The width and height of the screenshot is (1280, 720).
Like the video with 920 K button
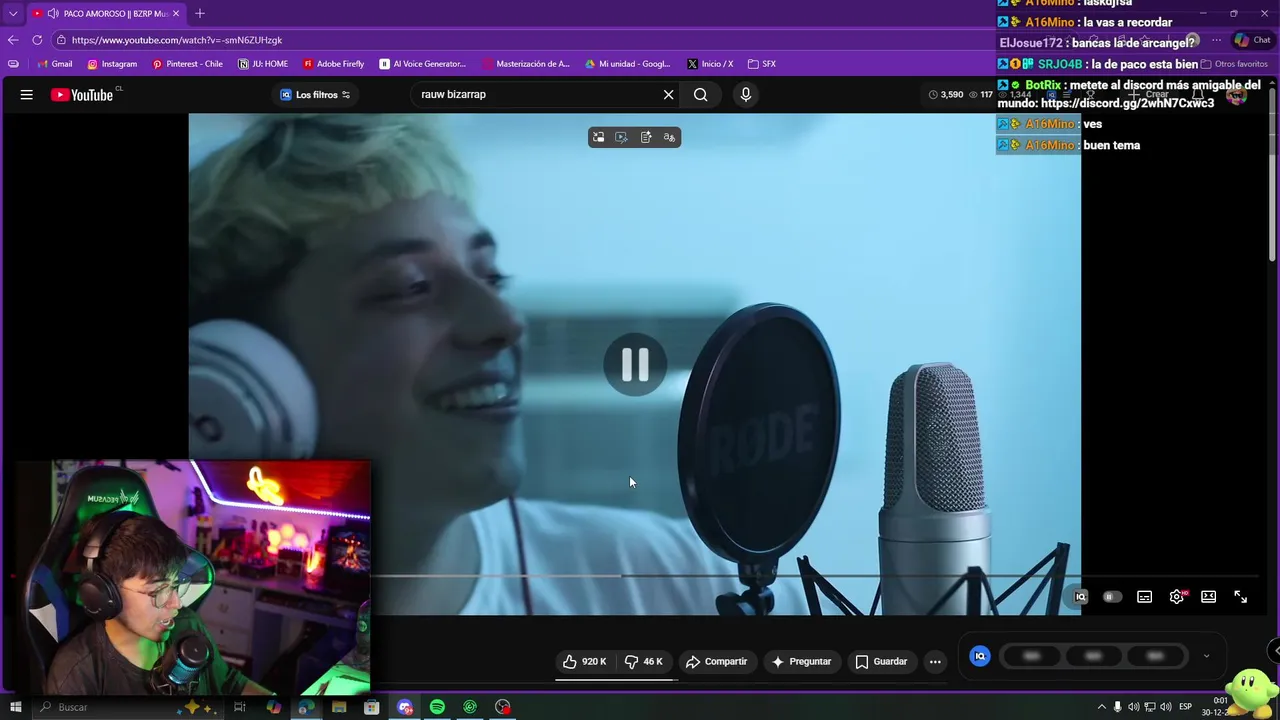[x=585, y=661]
